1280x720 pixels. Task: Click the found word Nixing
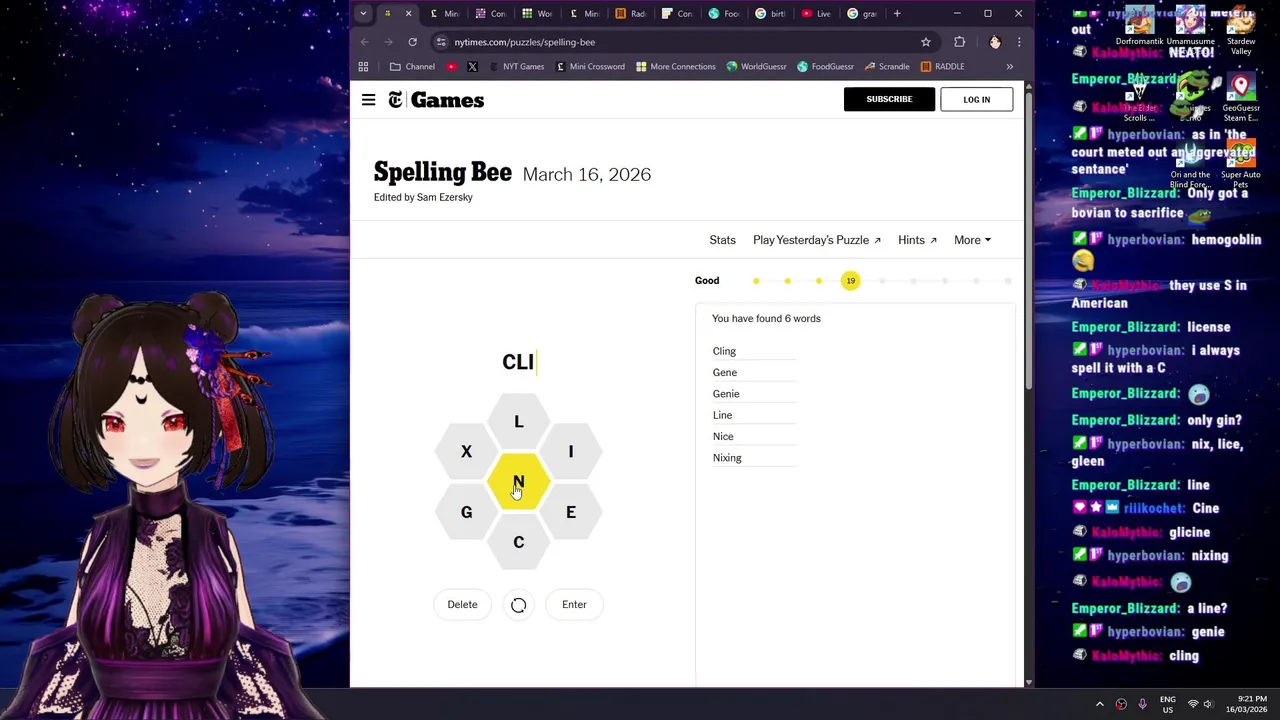click(727, 458)
